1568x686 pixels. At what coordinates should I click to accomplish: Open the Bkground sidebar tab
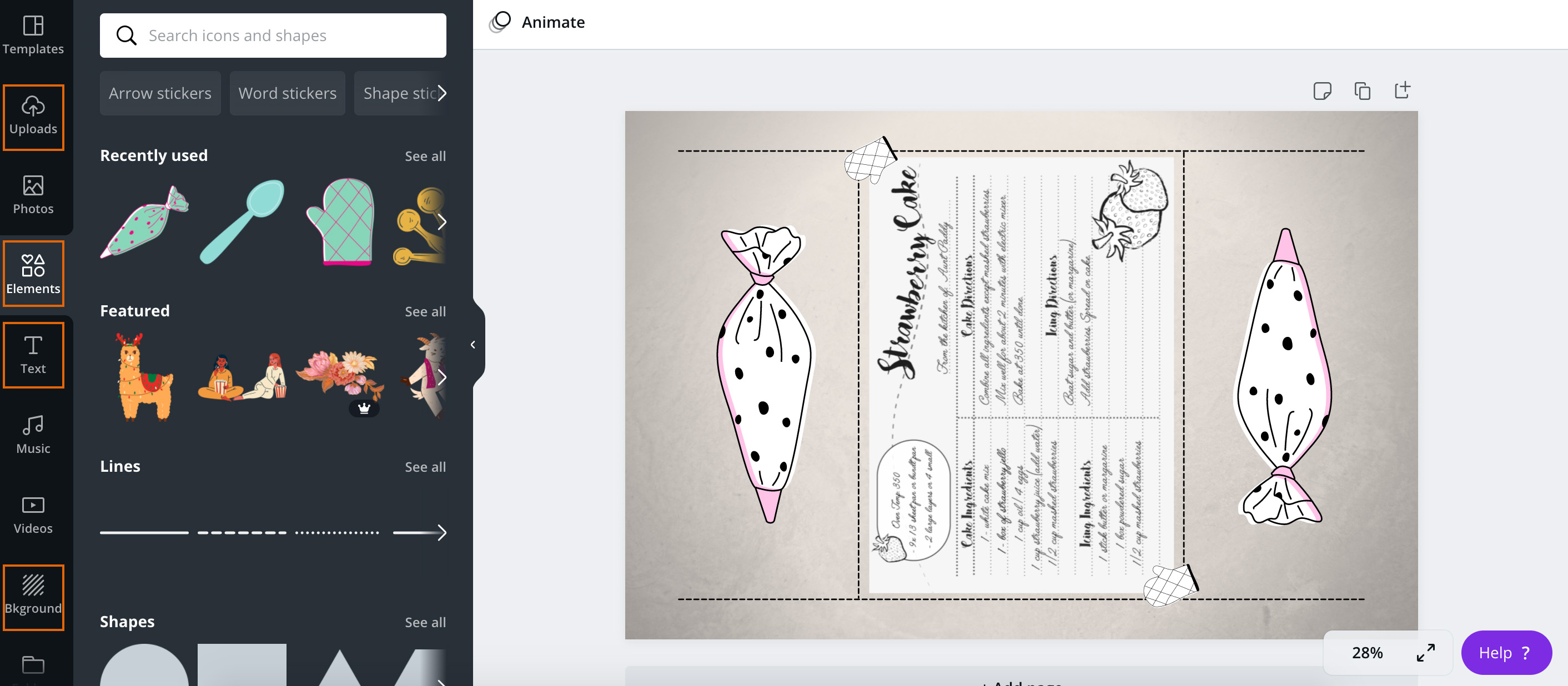pyautogui.click(x=33, y=597)
